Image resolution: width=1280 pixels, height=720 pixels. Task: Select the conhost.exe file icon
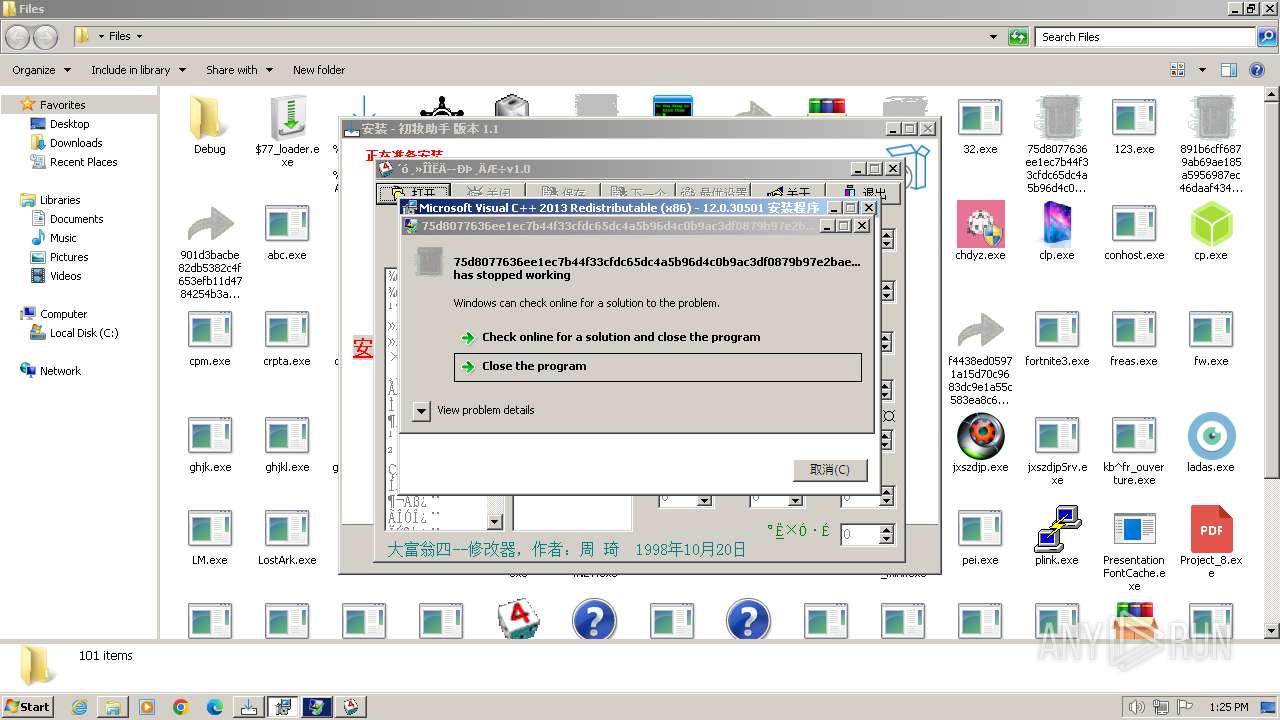[1134, 224]
